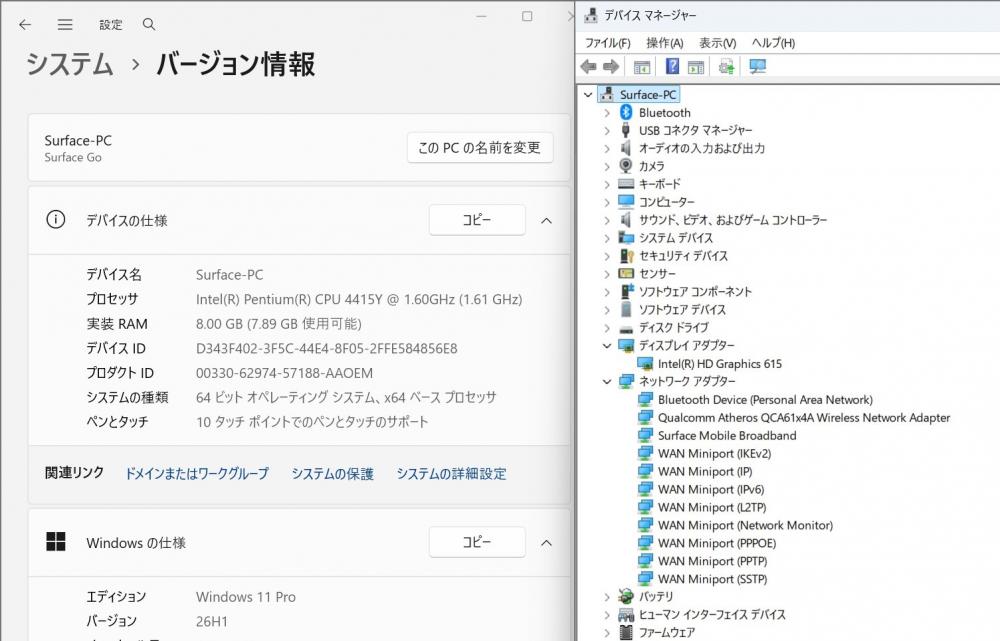Screen dimensions: 1000x641
Task: Expand the コンピューター tree node arrow
Action: [x=607, y=202]
